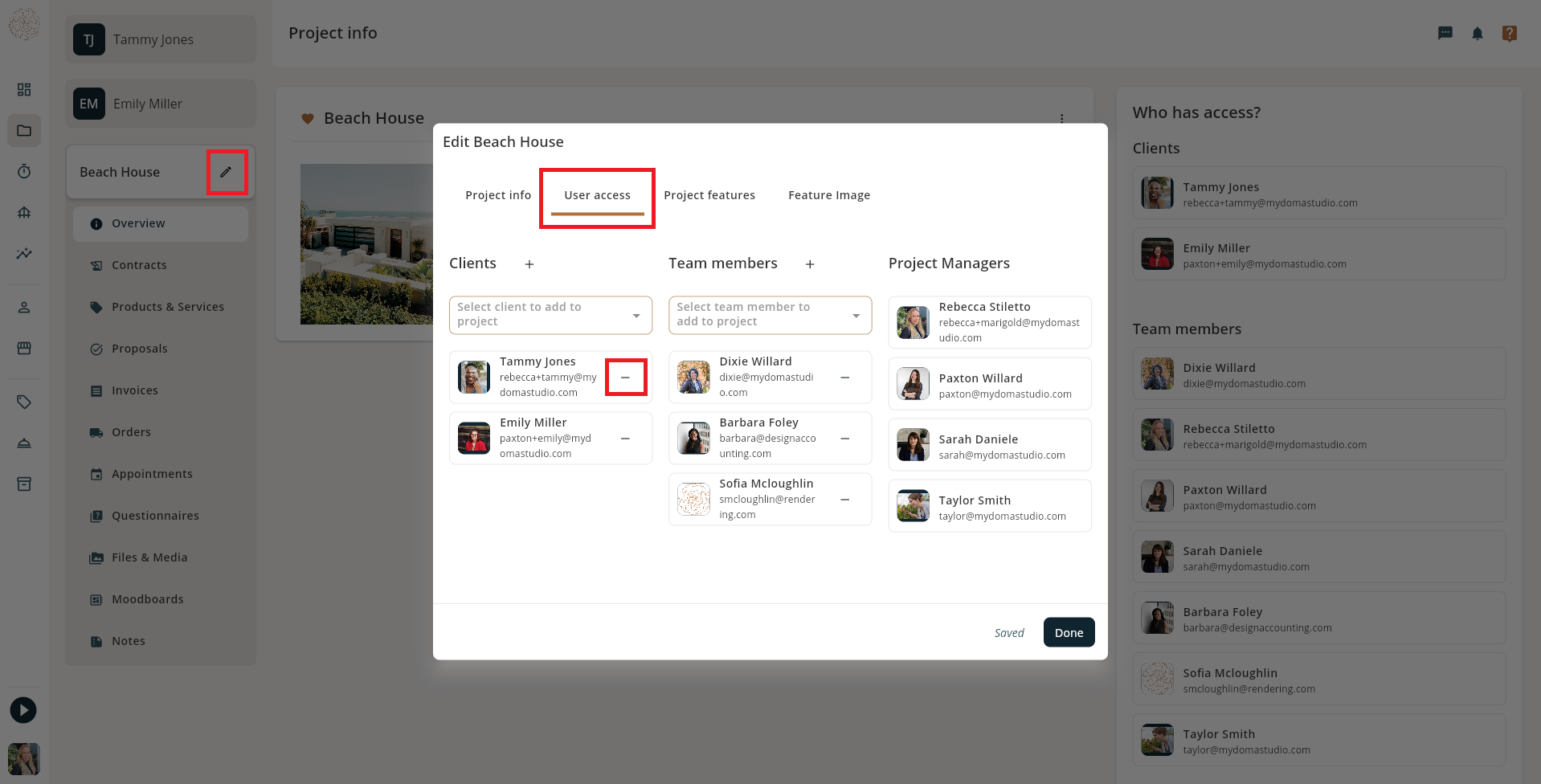Screen dimensions: 1541x784
Task: Remove Tammy Jones from clients list
Action: click(x=625, y=378)
